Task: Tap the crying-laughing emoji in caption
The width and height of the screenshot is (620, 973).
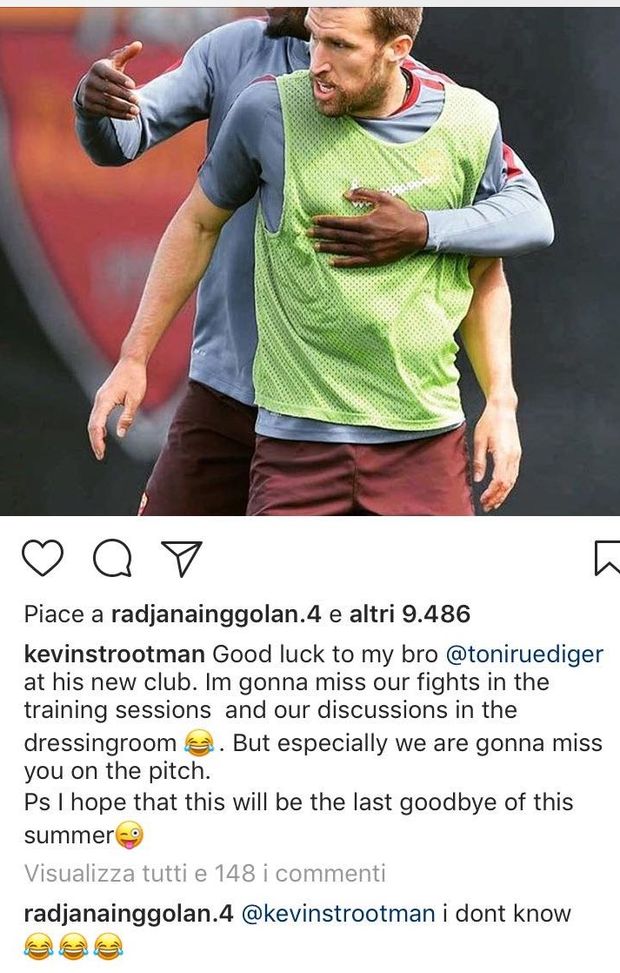Action: [x=199, y=743]
